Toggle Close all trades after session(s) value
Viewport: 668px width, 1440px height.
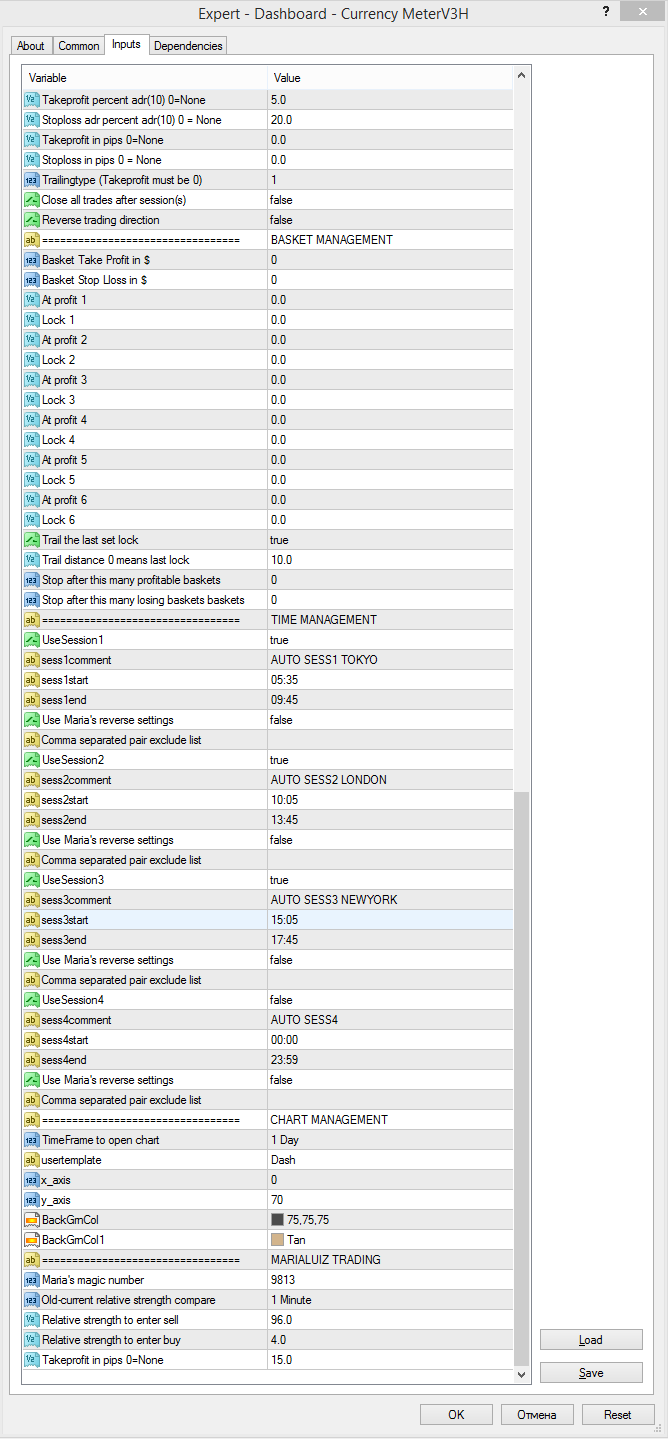pyautogui.click(x=389, y=200)
